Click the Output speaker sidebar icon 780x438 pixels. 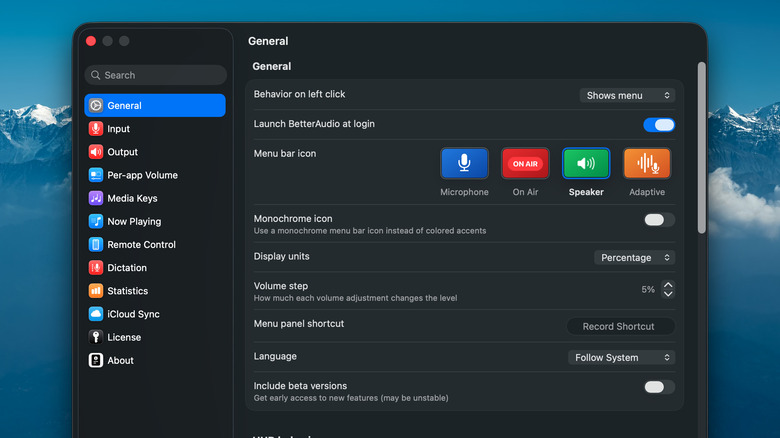[x=96, y=152]
